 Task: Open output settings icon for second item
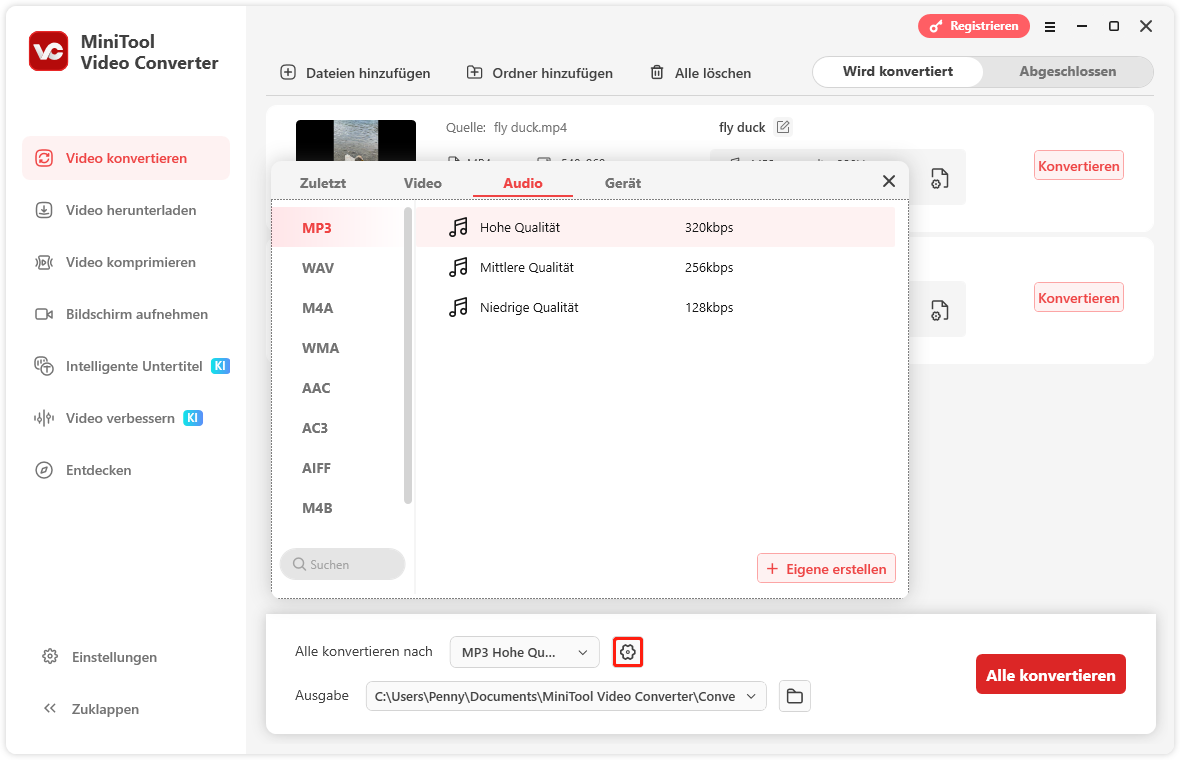pos(939,310)
